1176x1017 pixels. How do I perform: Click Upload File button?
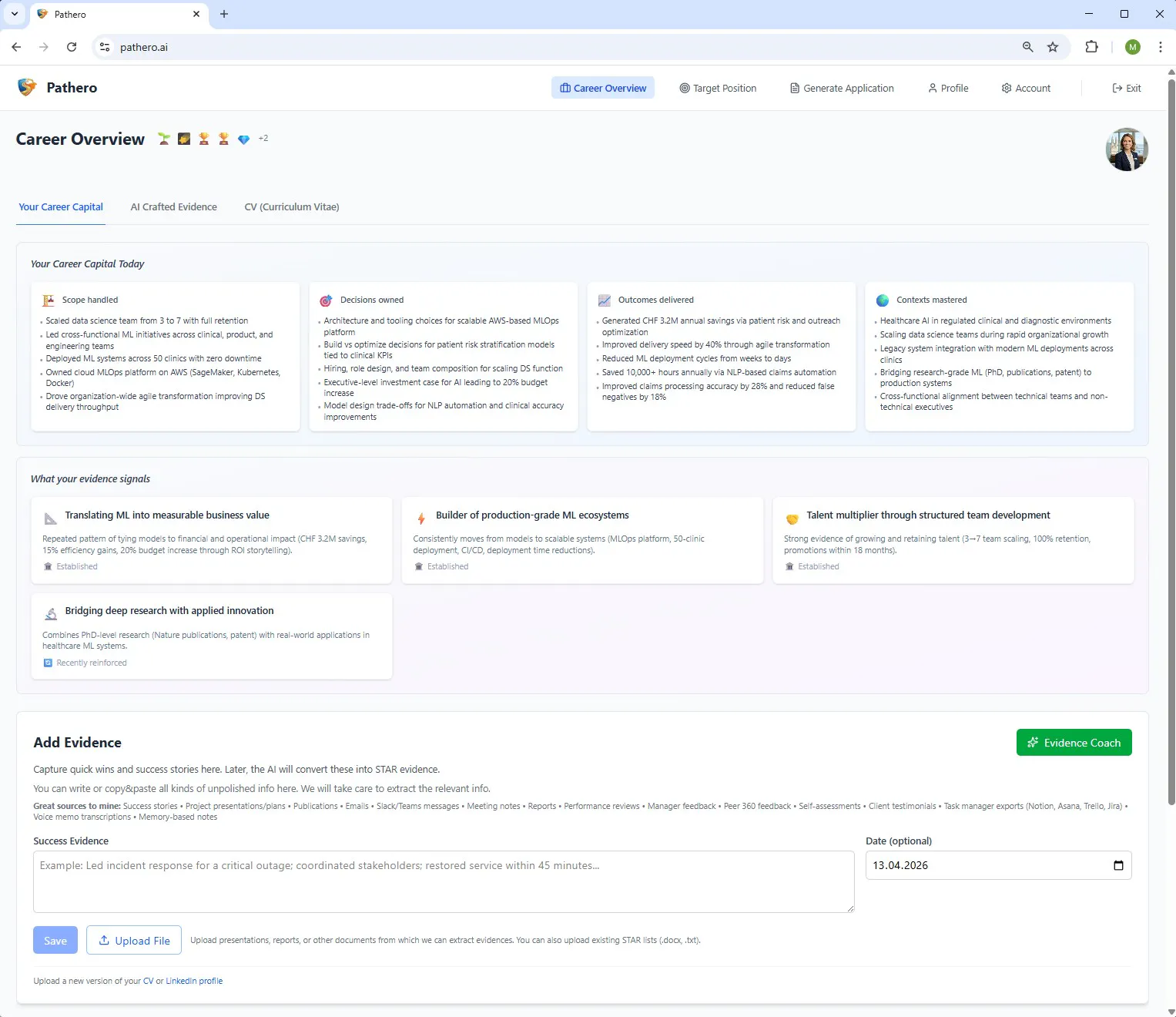pos(134,940)
